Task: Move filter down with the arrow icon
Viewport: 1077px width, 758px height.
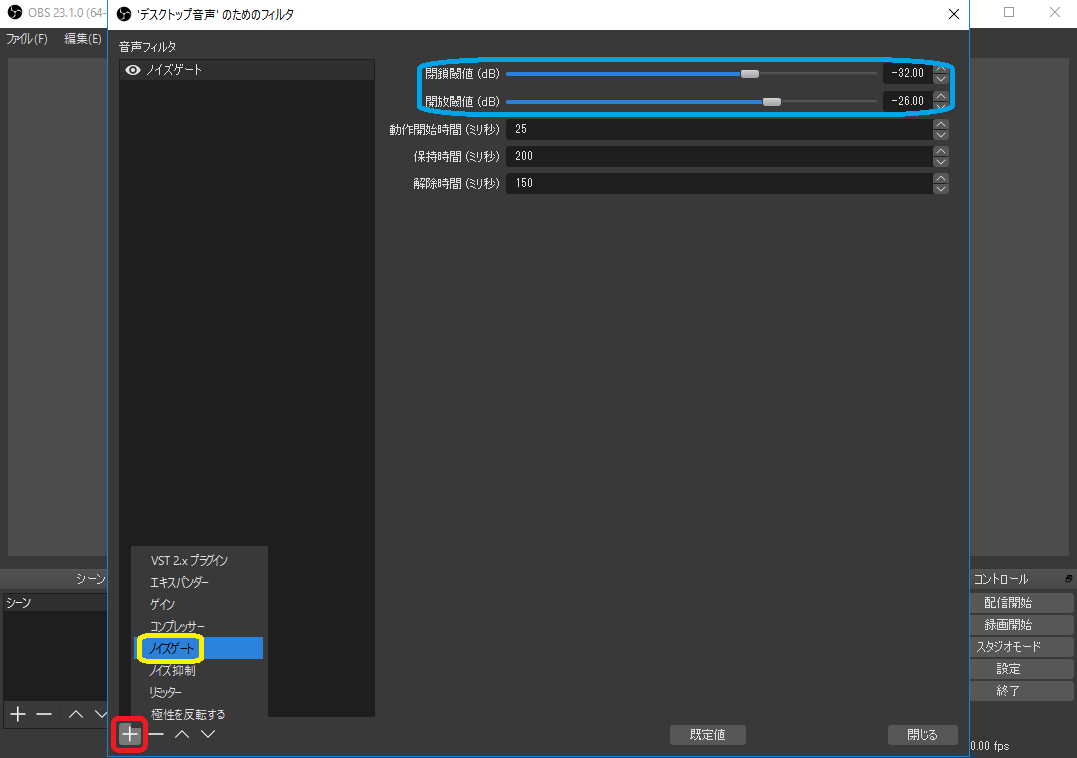Action: 208,734
